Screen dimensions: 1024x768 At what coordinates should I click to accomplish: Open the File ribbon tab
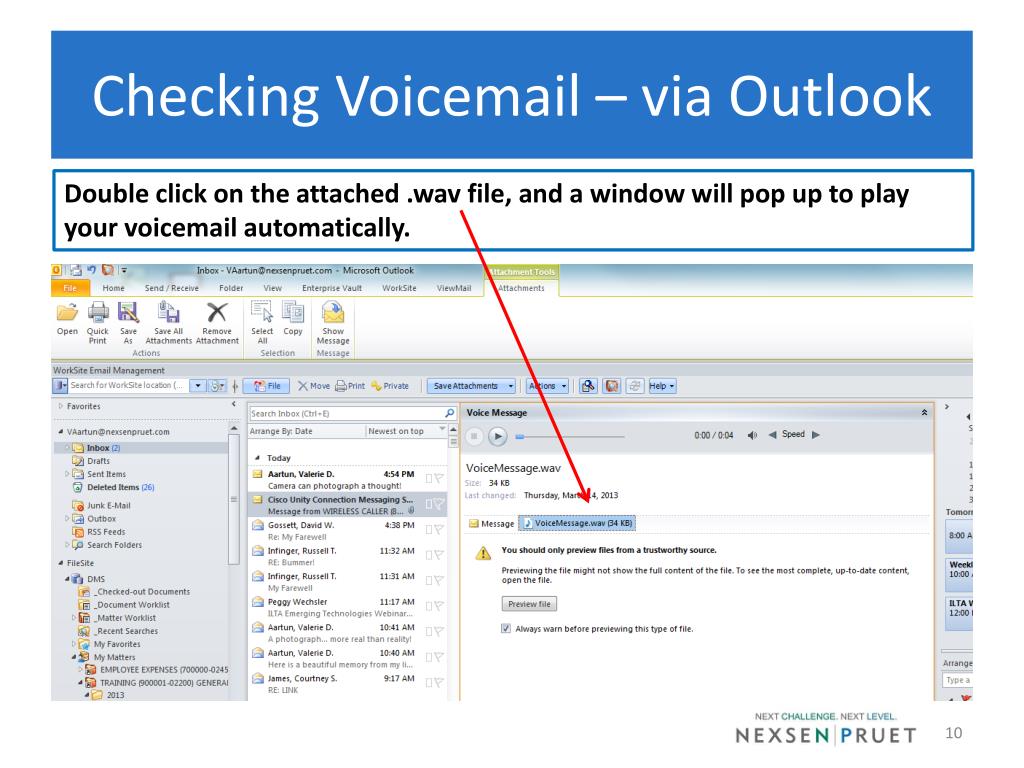[70, 288]
